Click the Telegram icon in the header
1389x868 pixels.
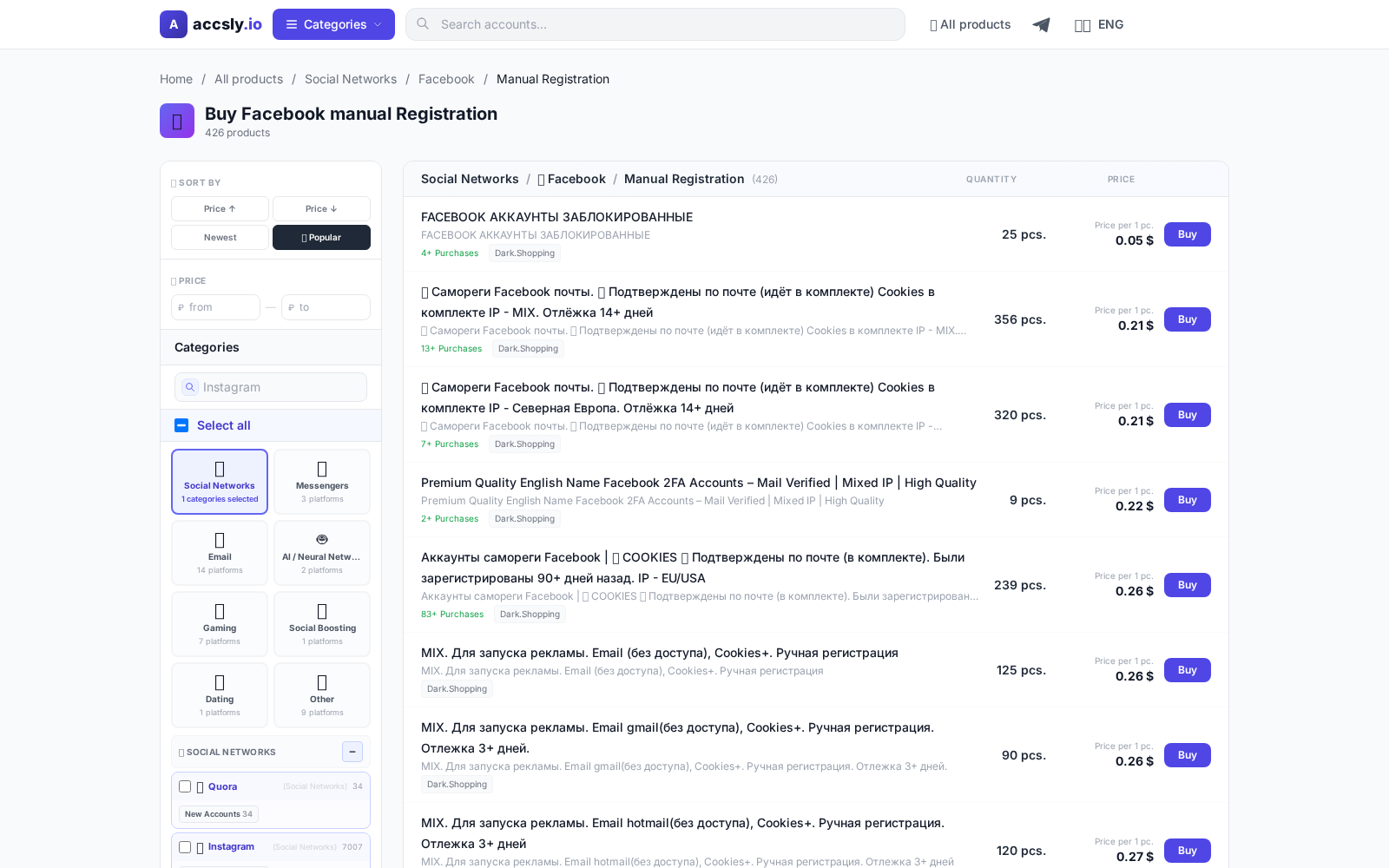(1041, 24)
